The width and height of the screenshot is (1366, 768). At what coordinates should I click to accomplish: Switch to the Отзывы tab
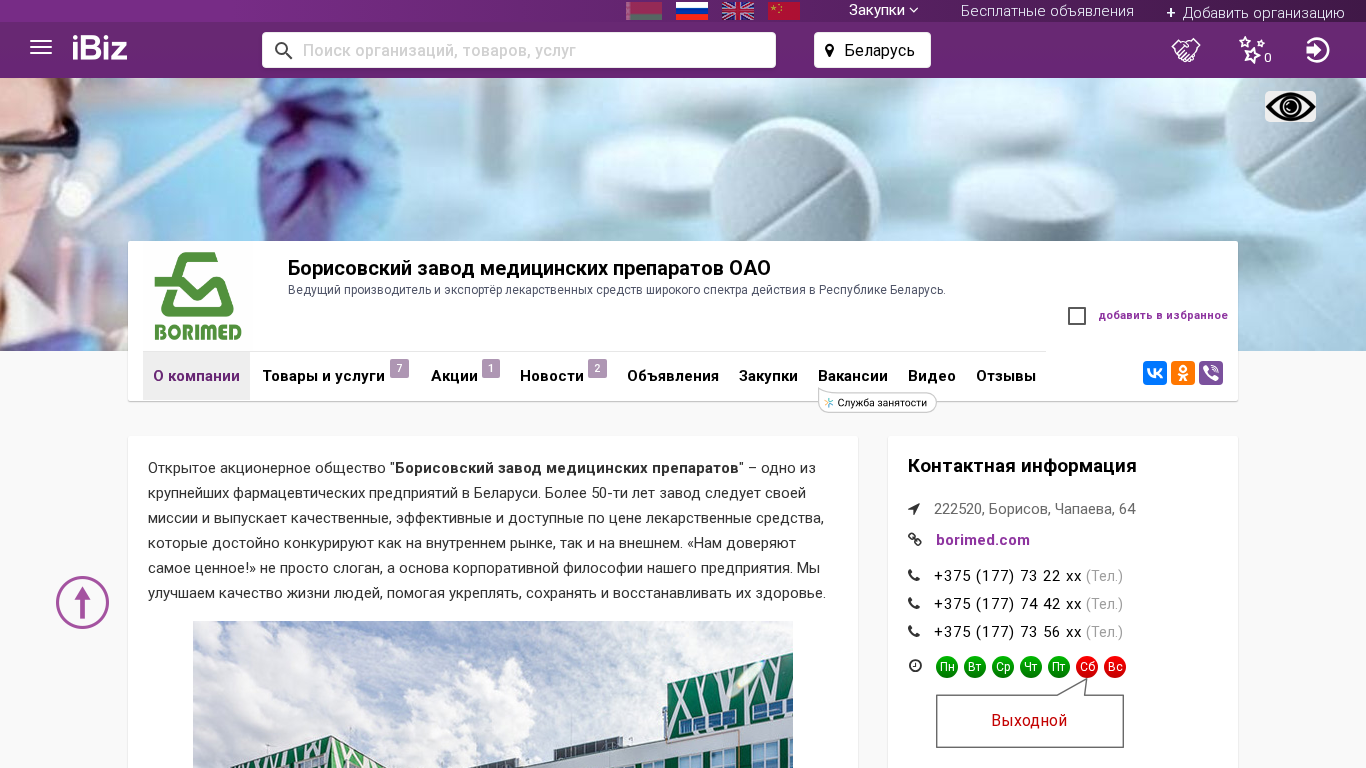tap(1006, 376)
